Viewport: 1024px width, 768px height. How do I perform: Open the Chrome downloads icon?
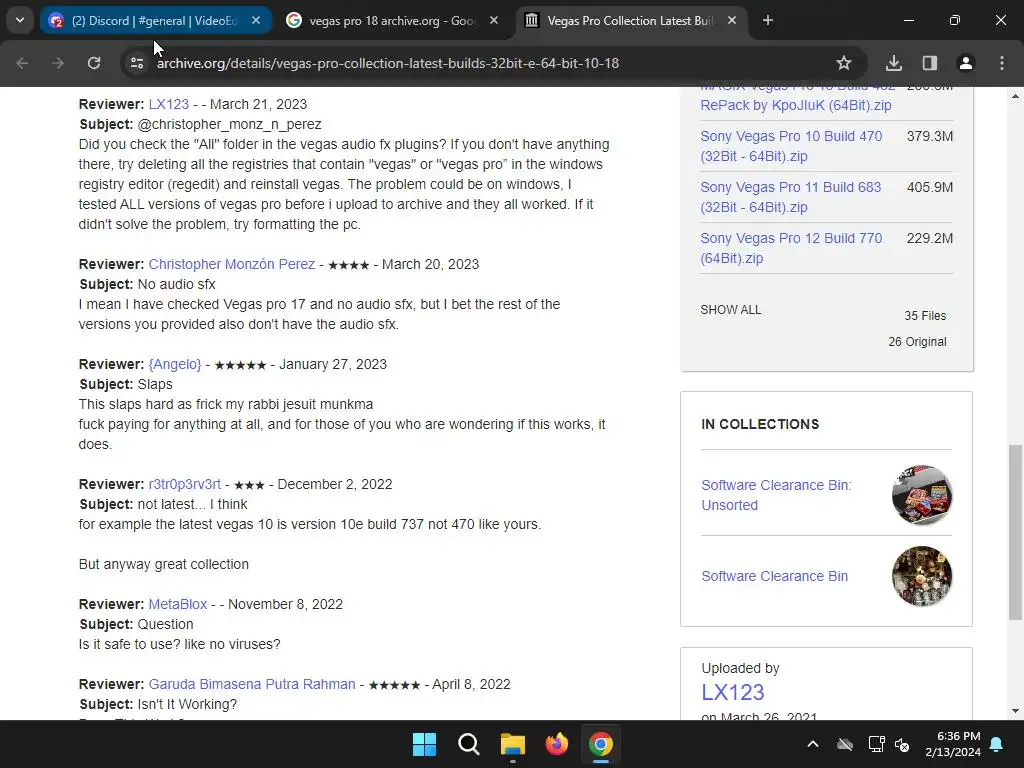894,63
